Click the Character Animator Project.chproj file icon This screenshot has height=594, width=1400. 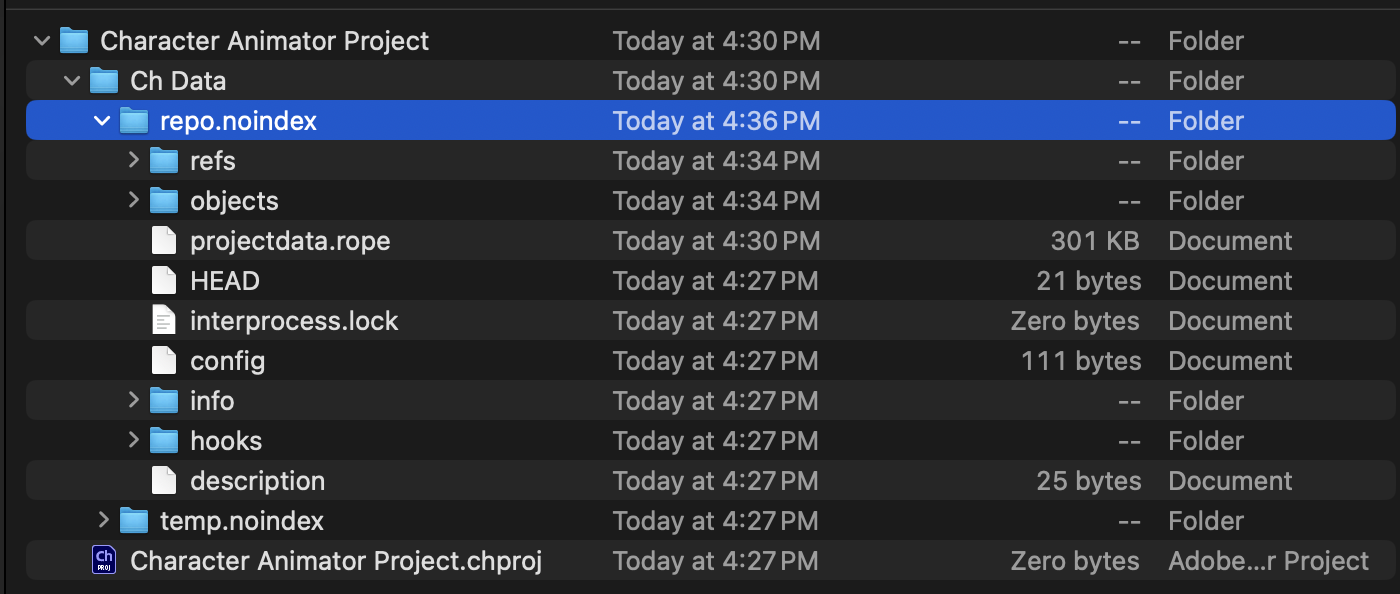(103, 561)
